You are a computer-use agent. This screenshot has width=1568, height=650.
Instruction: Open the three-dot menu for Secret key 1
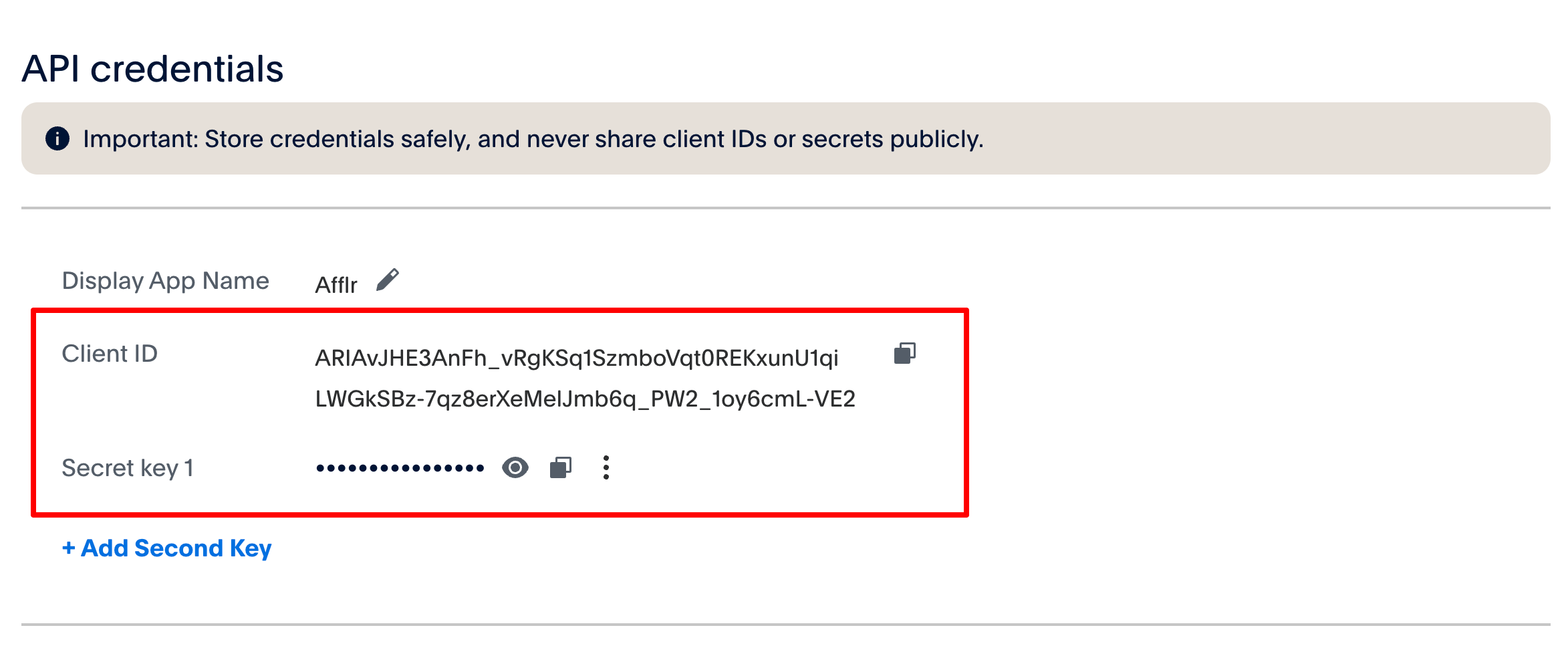click(606, 467)
